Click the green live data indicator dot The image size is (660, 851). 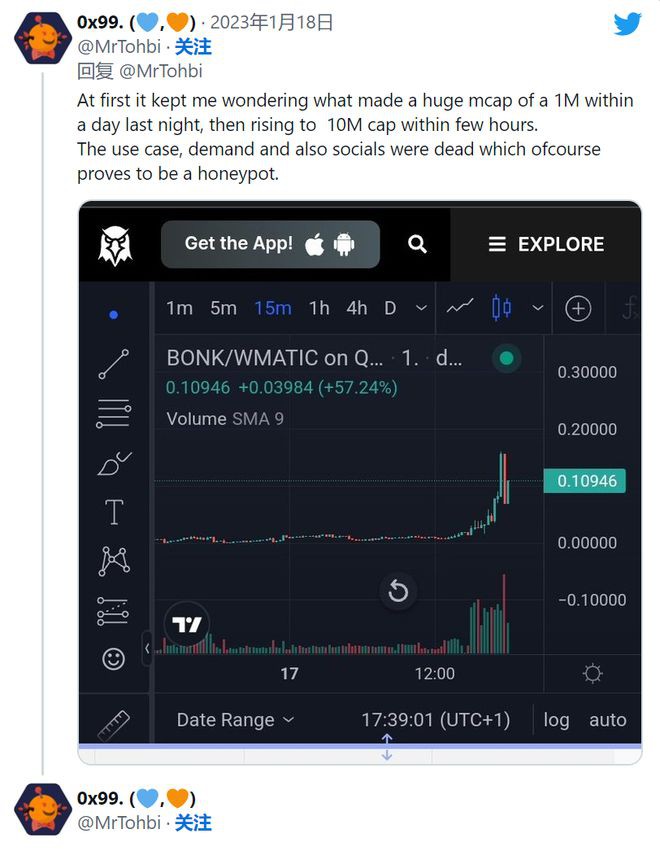[506, 356]
